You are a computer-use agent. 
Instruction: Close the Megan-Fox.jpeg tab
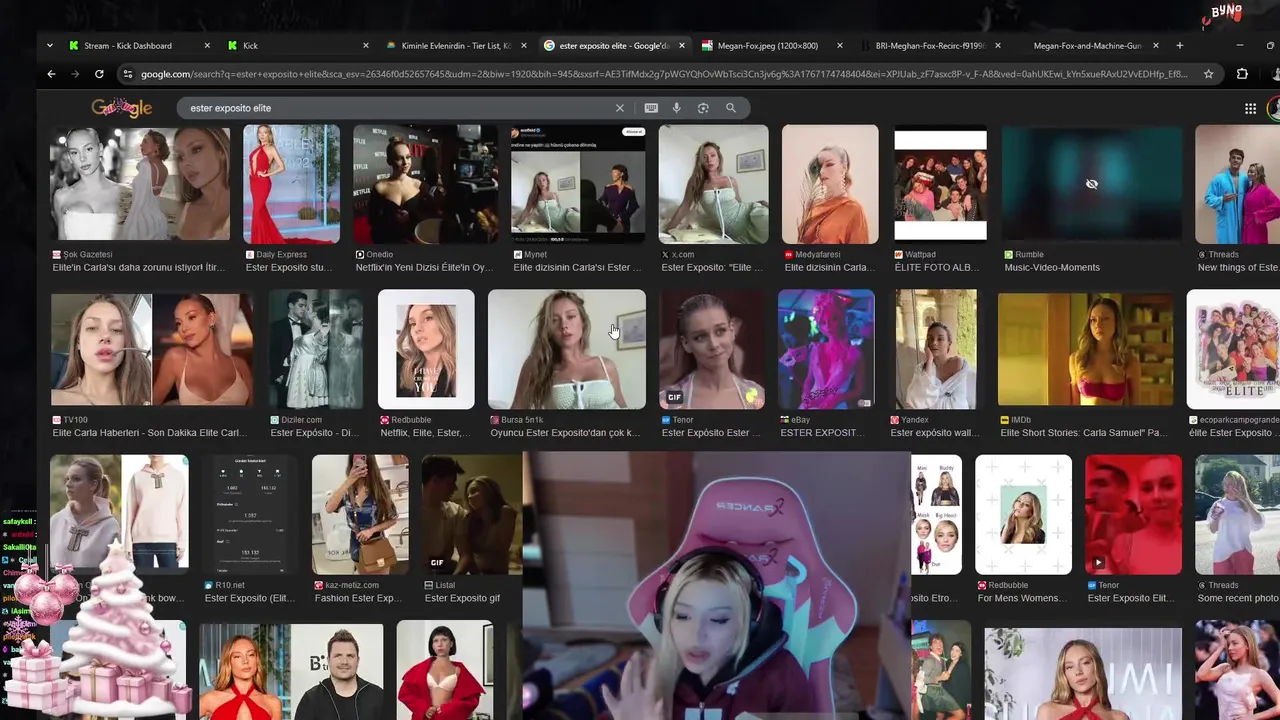click(x=839, y=45)
